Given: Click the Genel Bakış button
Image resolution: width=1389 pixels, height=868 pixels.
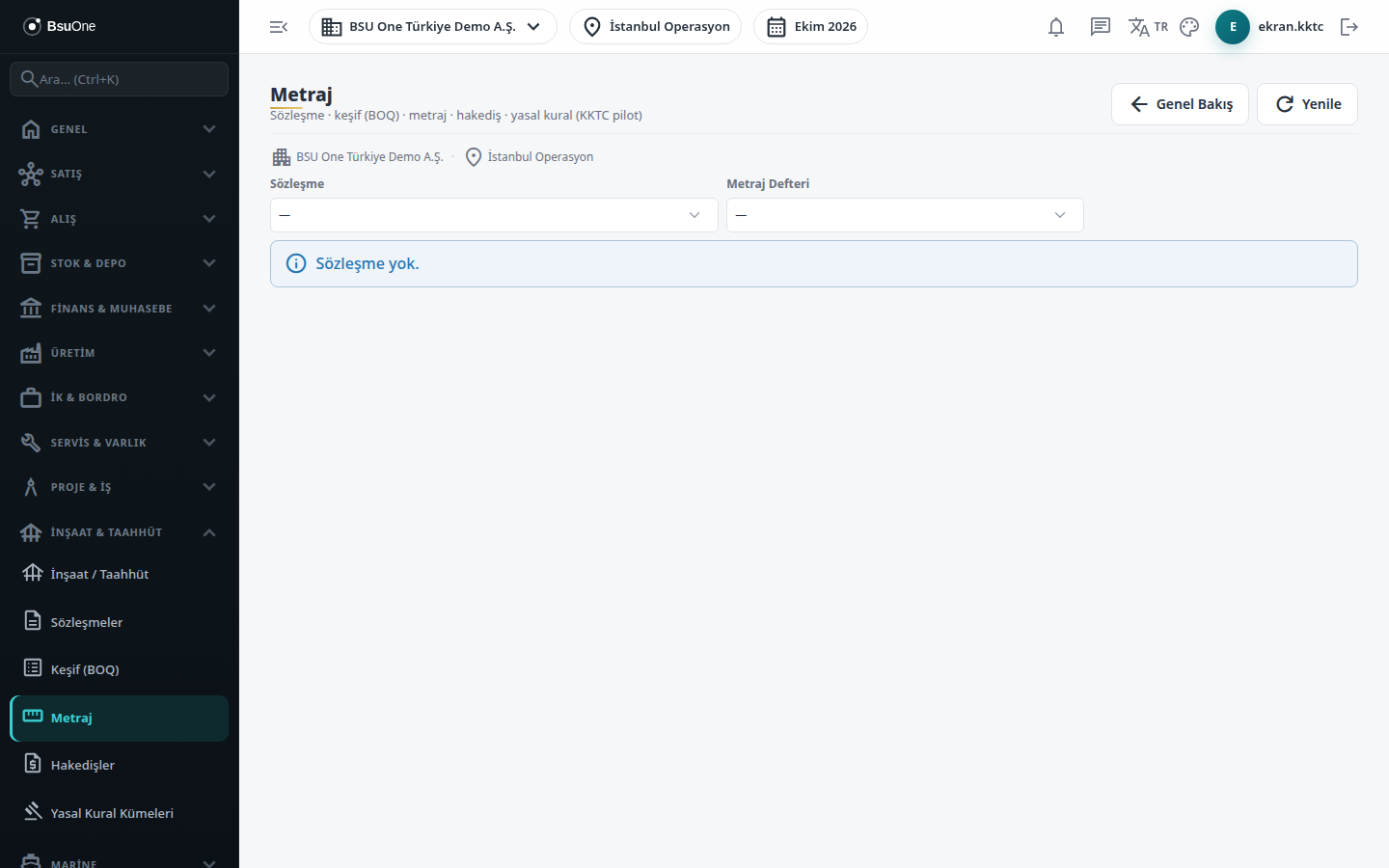Looking at the screenshot, I should (x=1180, y=104).
